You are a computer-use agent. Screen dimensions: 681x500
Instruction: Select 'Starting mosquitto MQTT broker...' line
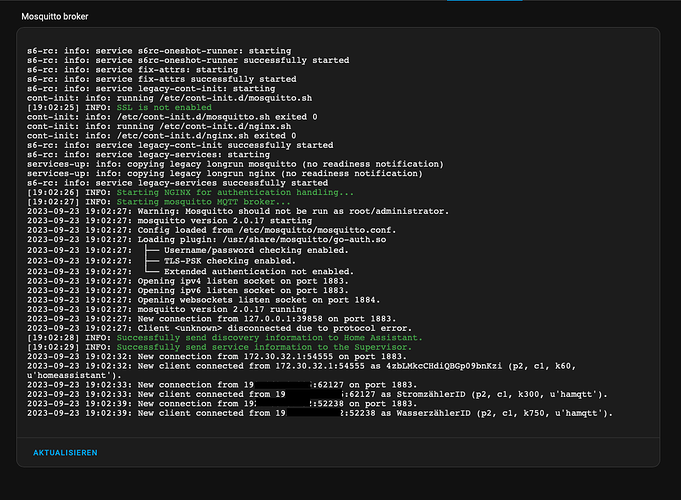pyautogui.click(x=159, y=202)
